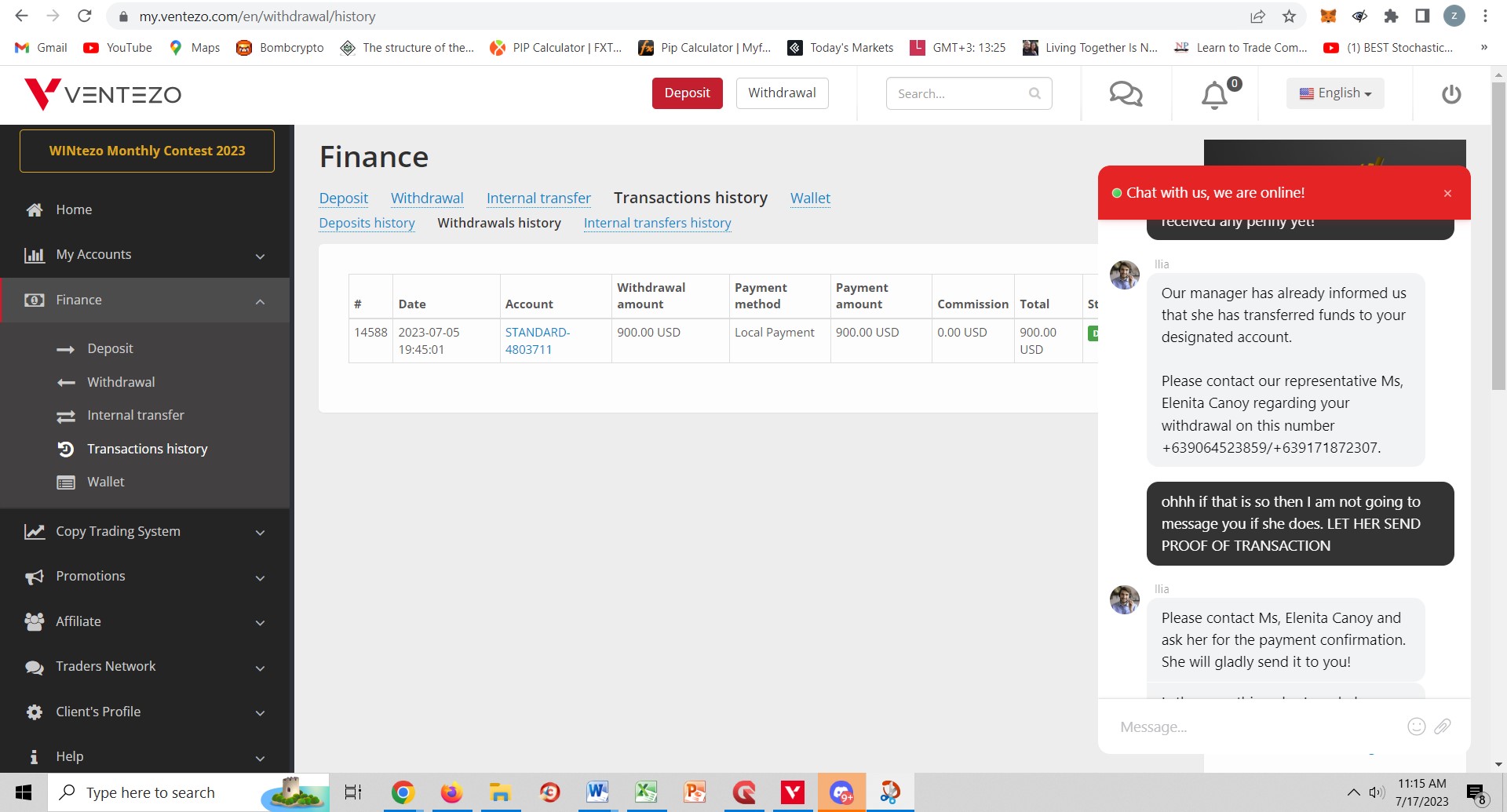The height and width of the screenshot is (812, 1507).
Task: Open the STANDARD-4803711 account link
Action: coord(537,341)
